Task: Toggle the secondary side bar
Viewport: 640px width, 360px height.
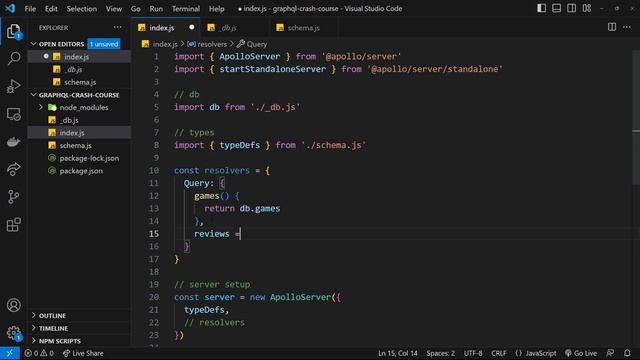Action: tap(571, 8)
